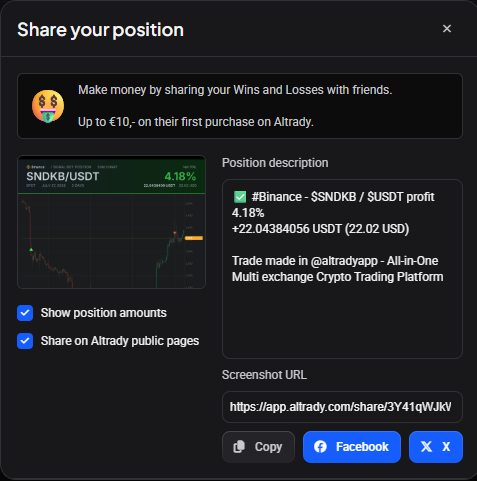
Task: Click the 4.18% profit figure in the preview
Action: coord(180,176)
